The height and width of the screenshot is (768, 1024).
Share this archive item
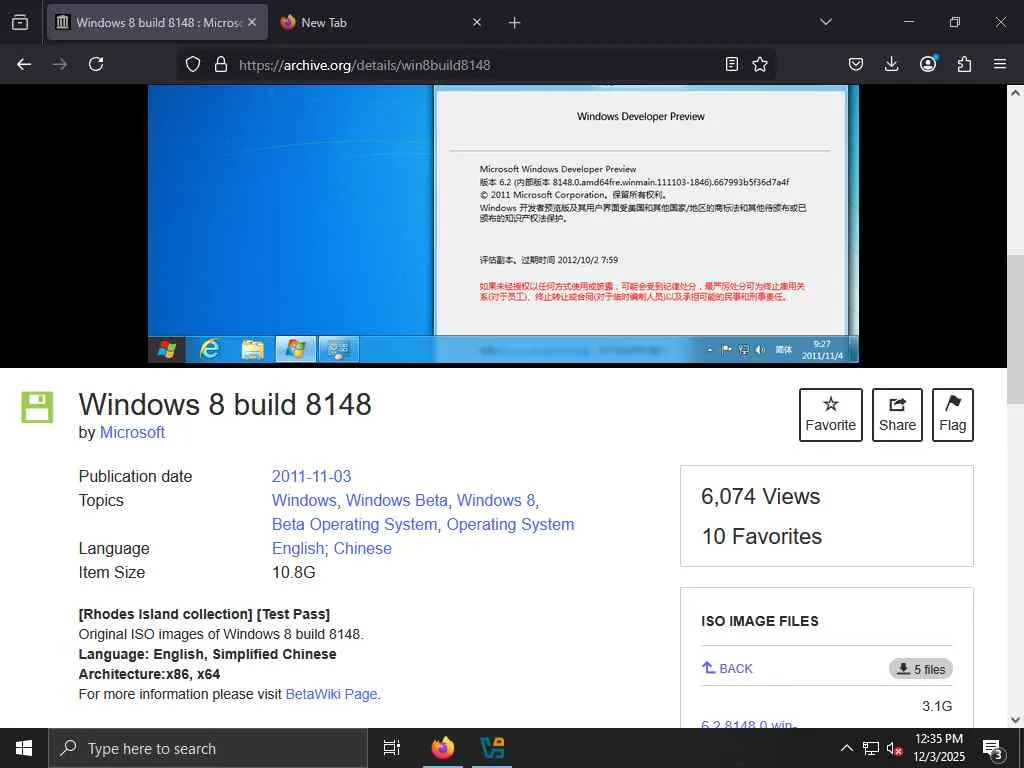pos(897,415)
